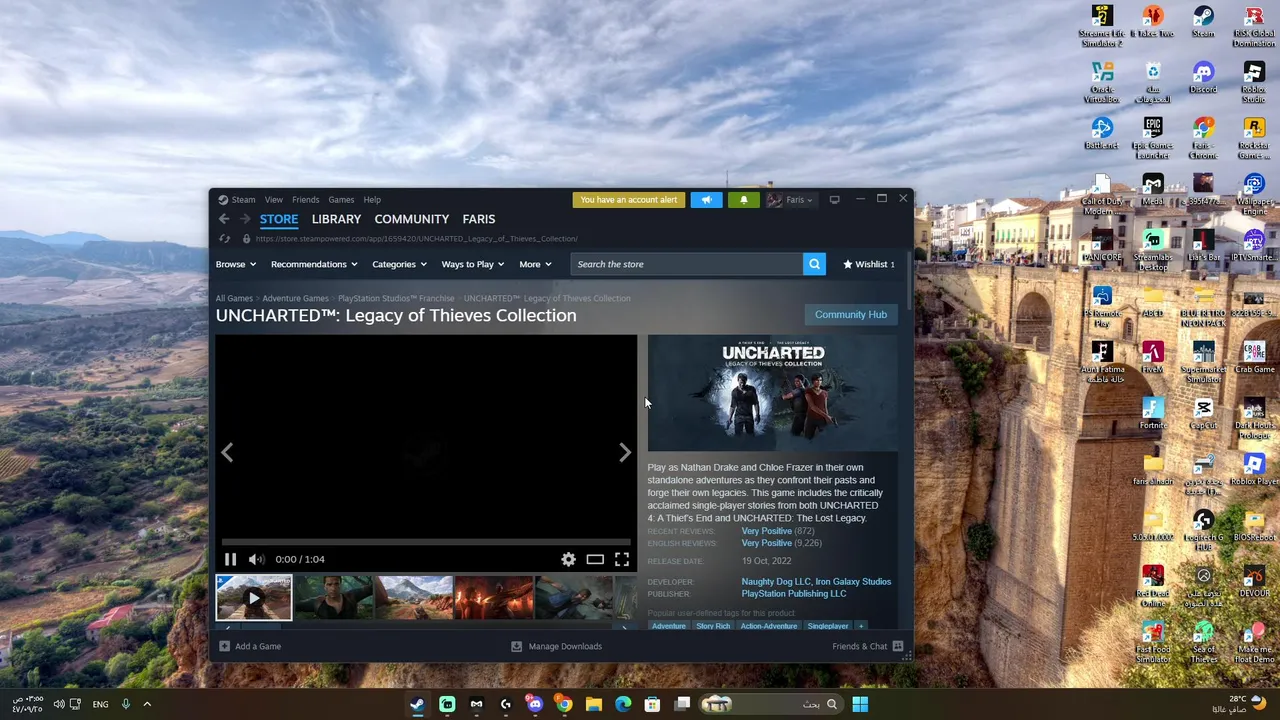Open Fortnite desktop shortcut

1152,414
